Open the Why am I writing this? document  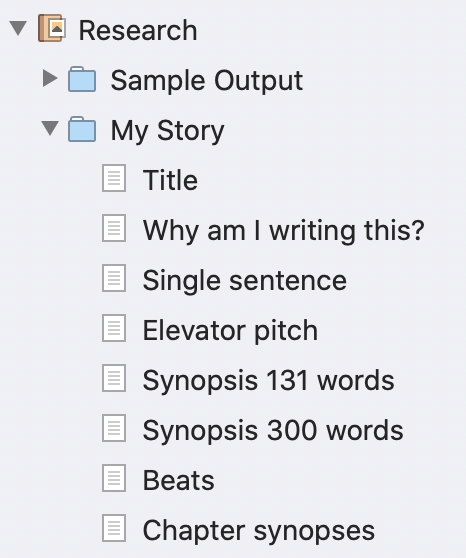284,231
